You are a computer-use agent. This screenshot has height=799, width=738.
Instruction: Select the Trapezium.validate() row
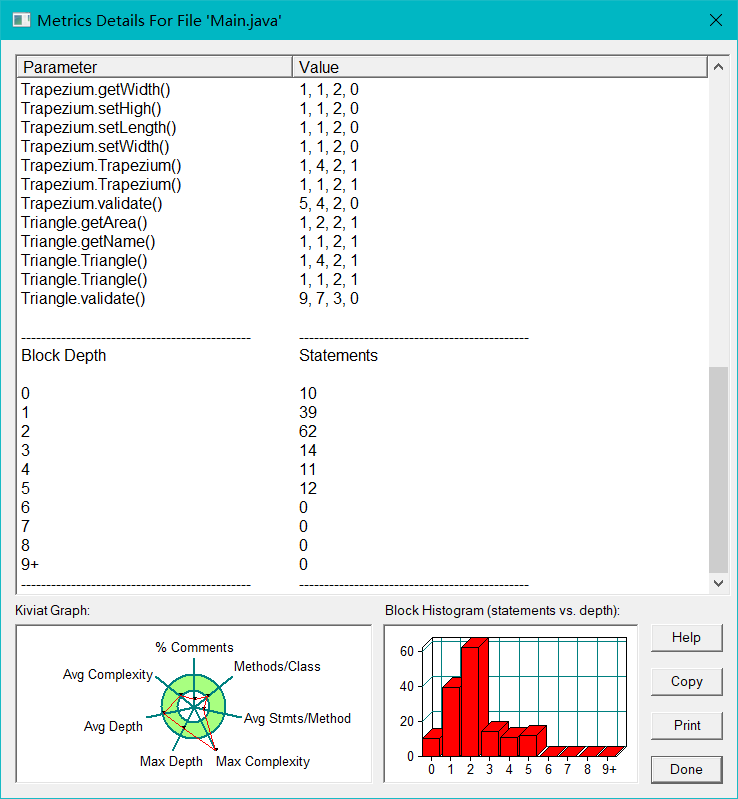(x=362, y=204)
